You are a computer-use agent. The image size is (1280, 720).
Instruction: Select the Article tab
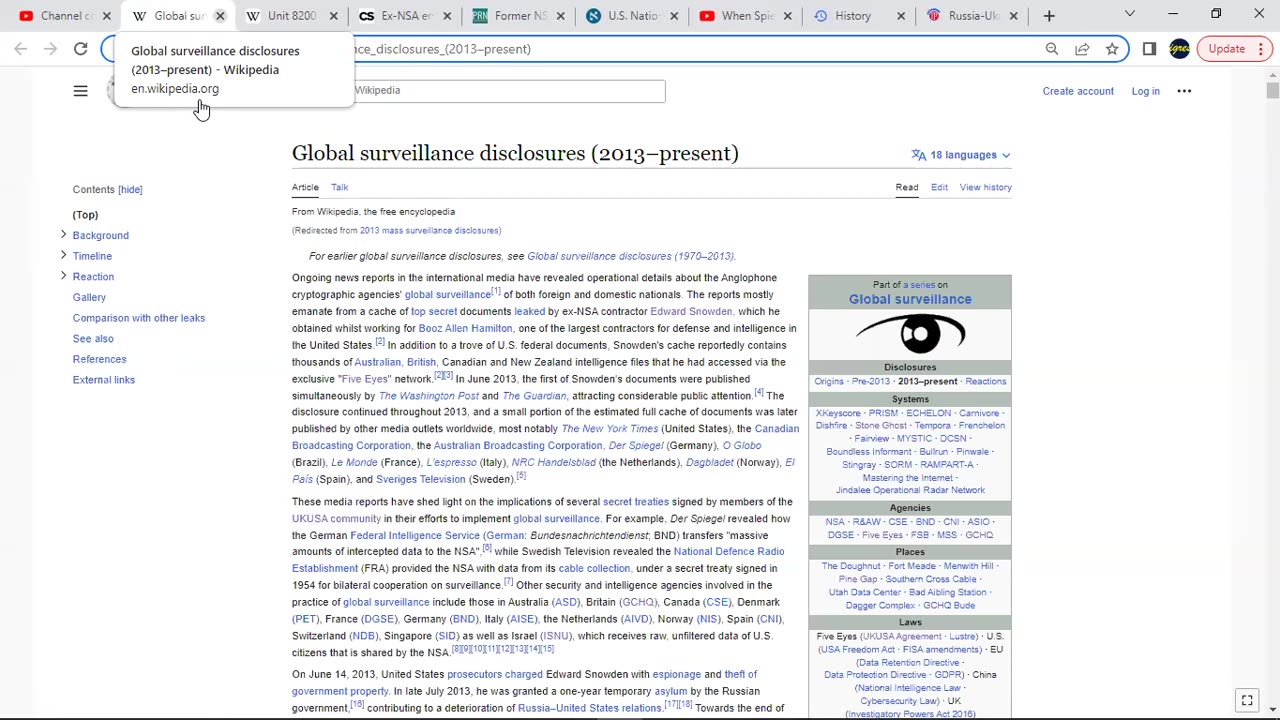point(305,187)
